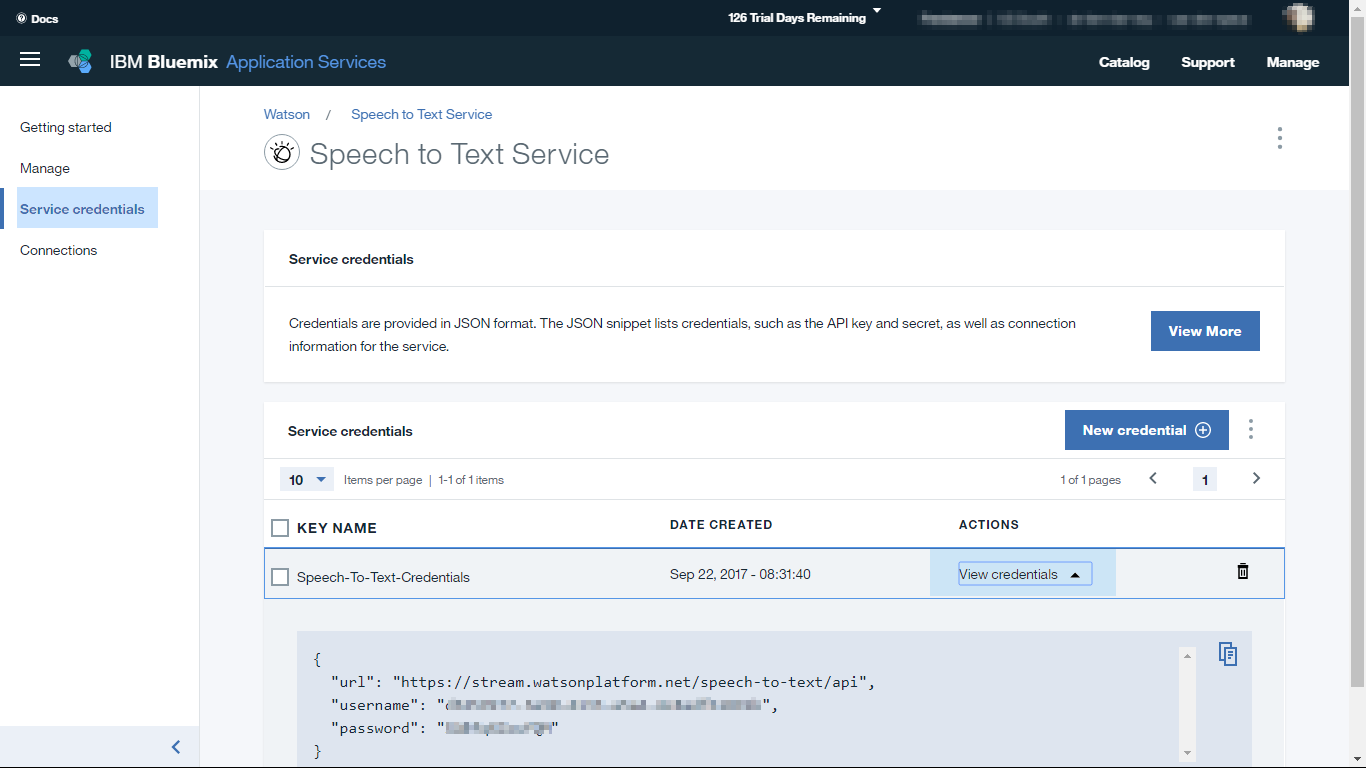
Task: Go to Getting started section
Action: [66, 127]
